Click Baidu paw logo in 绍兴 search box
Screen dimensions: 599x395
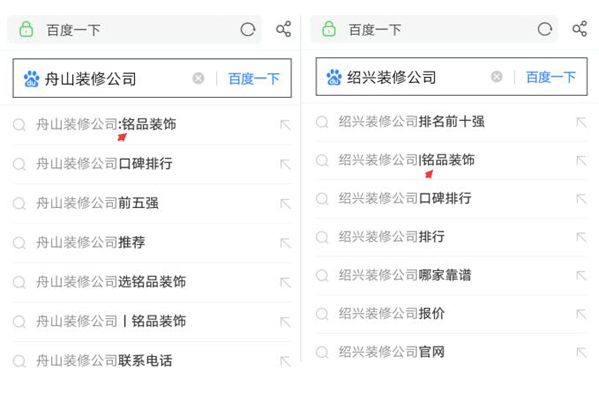pyautogui.click(x=334, y=77)
